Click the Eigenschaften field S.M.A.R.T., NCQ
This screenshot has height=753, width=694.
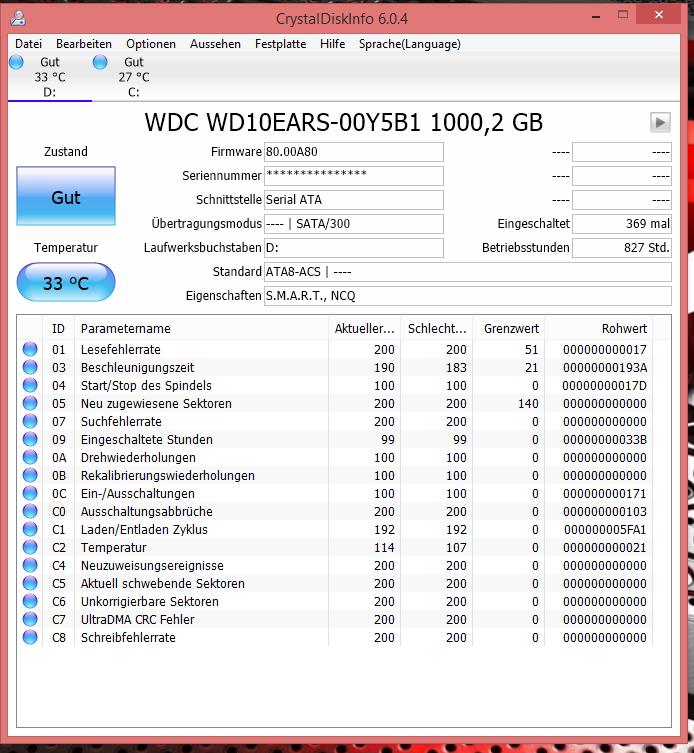point(468,296)
